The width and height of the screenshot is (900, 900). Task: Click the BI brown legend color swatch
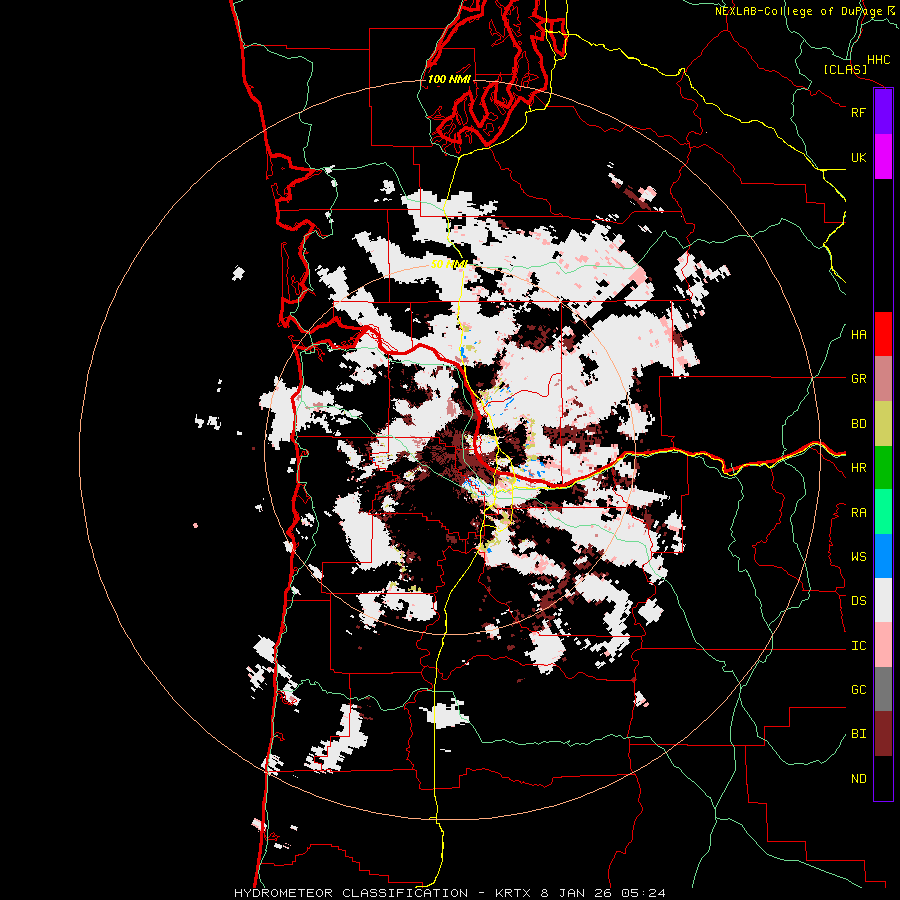pos(883,734)
